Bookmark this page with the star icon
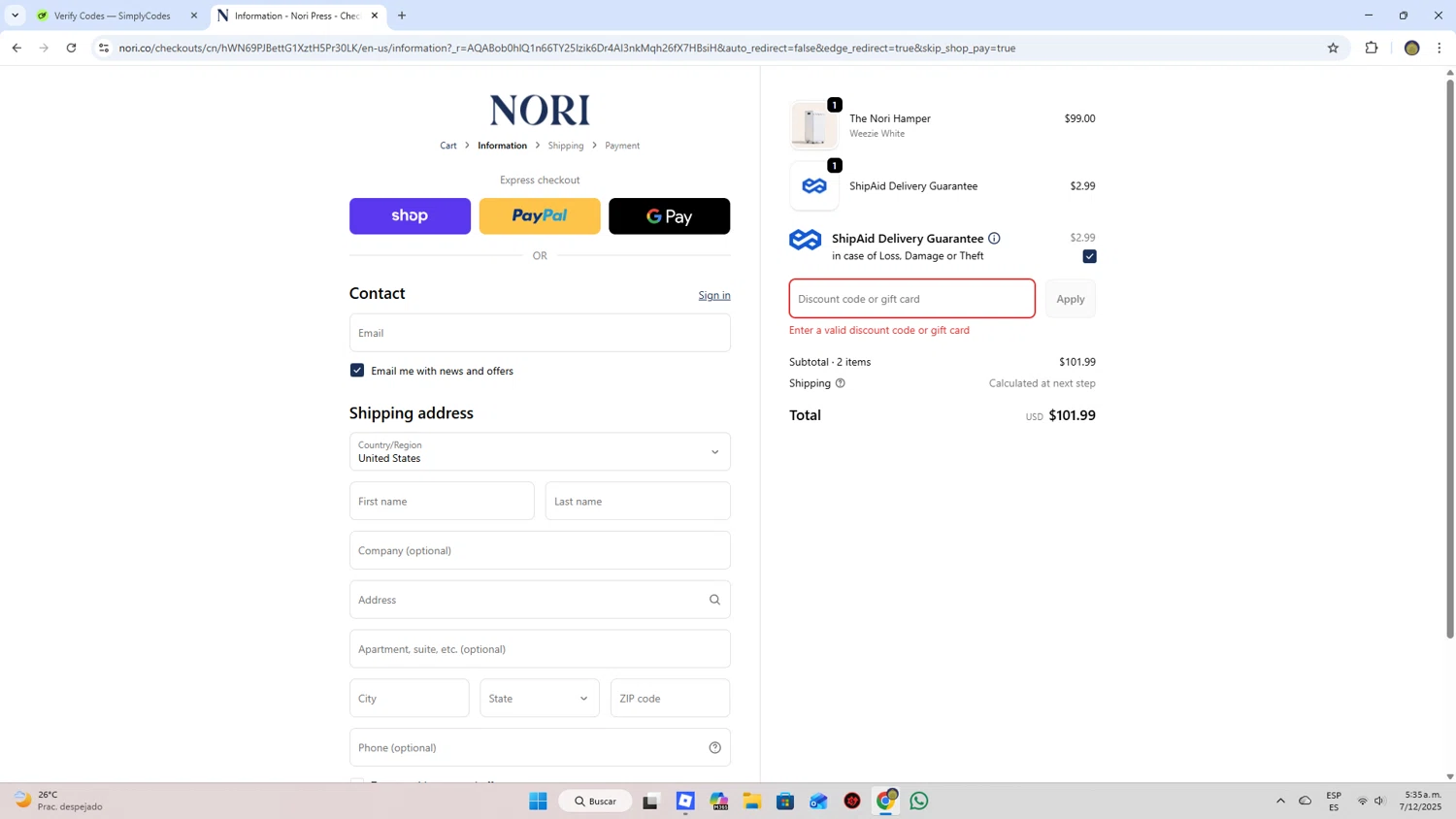The image size is (1456, 819). [x=1333, y=48]
